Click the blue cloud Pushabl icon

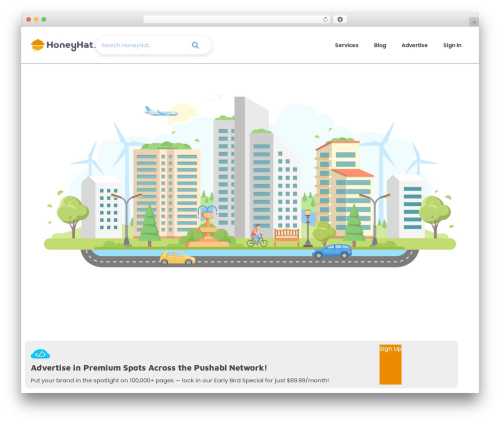(40, 354)
